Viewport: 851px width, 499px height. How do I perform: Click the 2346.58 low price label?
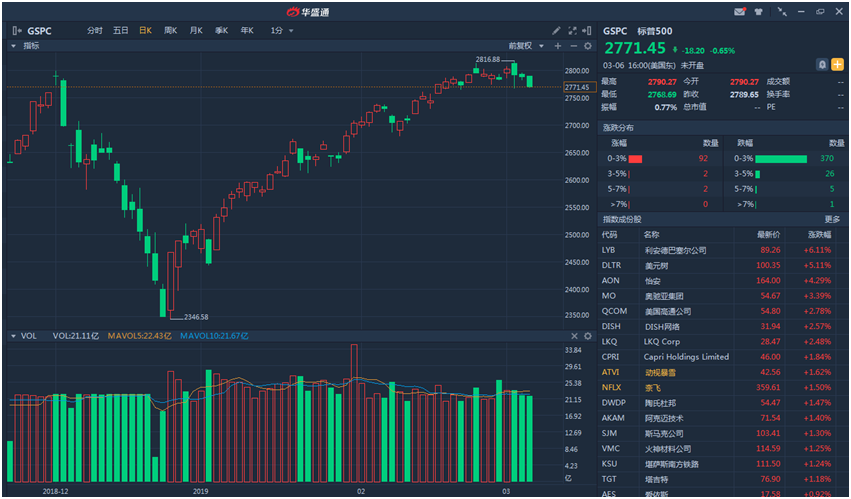(196, 317)
